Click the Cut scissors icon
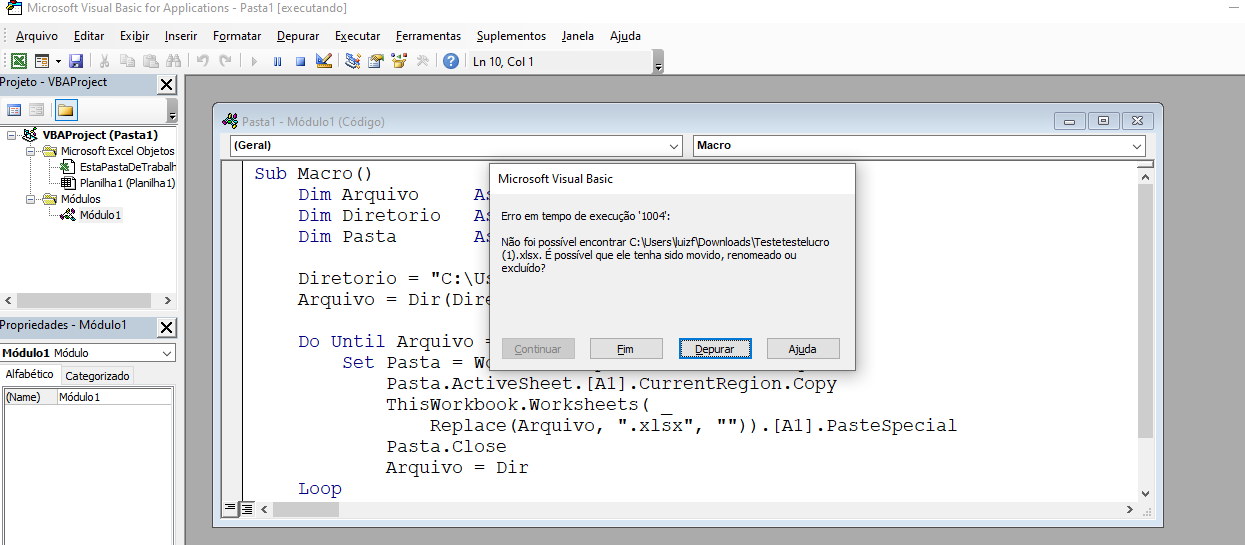1245x545 pixels. tap(104, 61)
